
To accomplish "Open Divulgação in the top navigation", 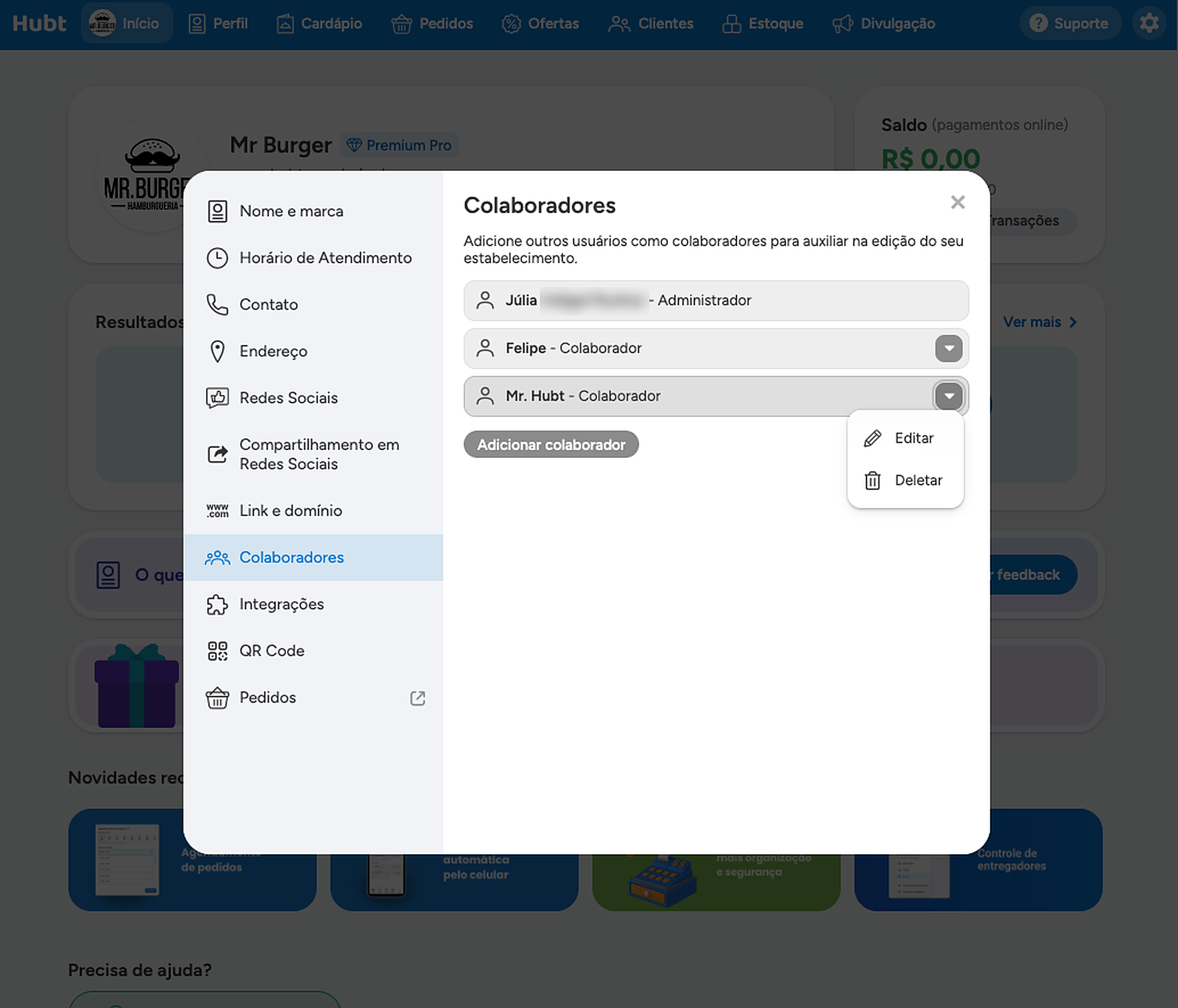I will coord(883,23).
